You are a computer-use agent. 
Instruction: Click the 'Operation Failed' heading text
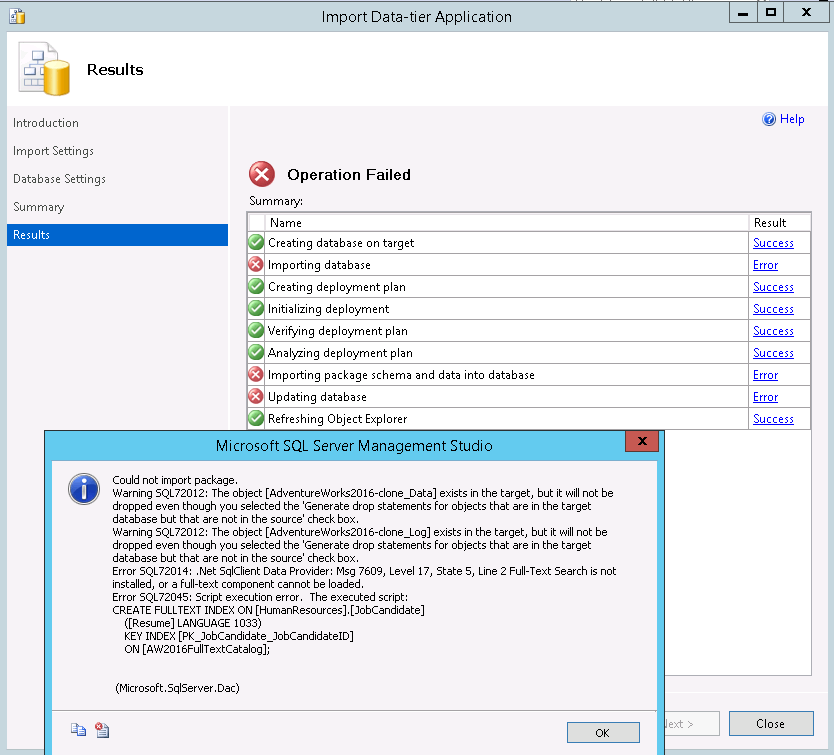(x=349, y=175)
